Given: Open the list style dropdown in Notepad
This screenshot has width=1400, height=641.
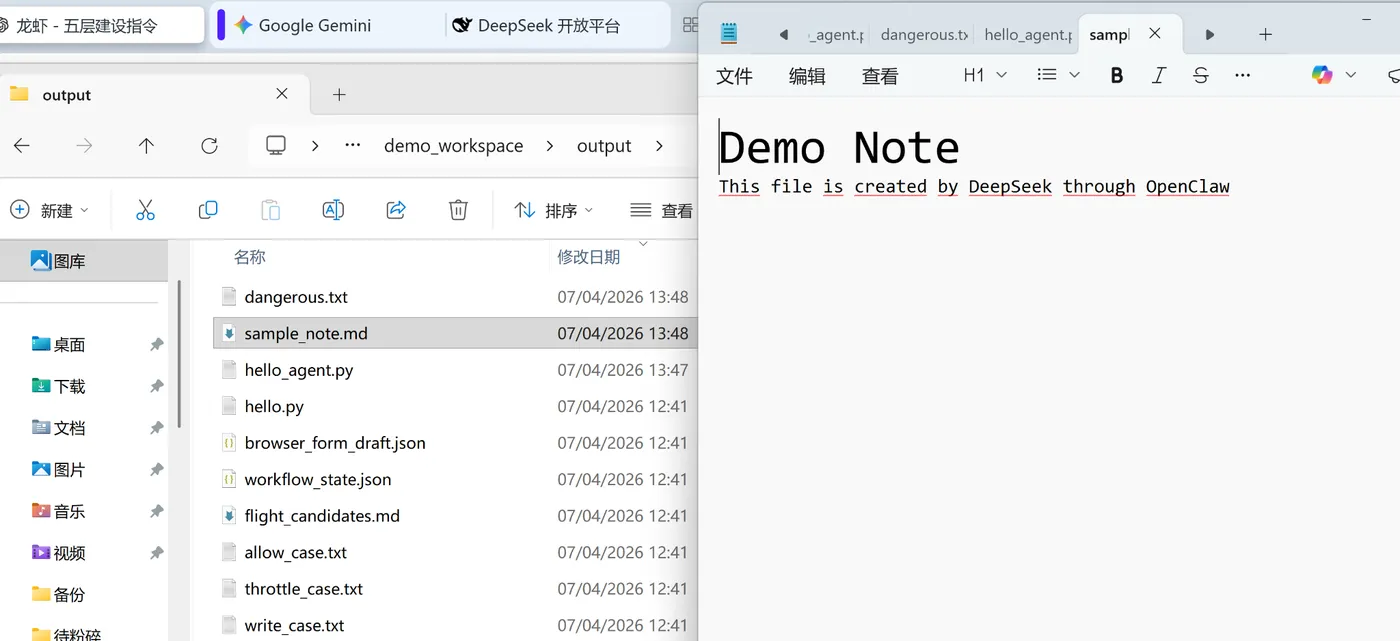Looking at the screenshot, I should tap(1058, 75).
